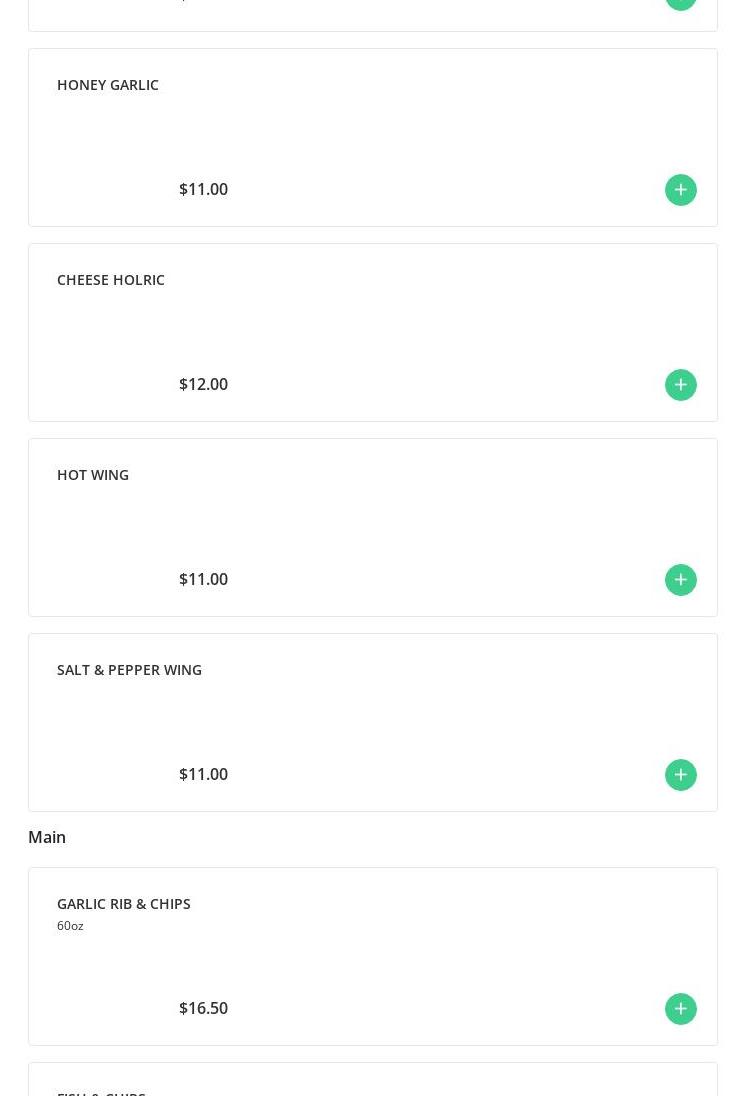Click the blank image area beside Hot Wing price
The image size is (745, 1096).
[112, 560]
